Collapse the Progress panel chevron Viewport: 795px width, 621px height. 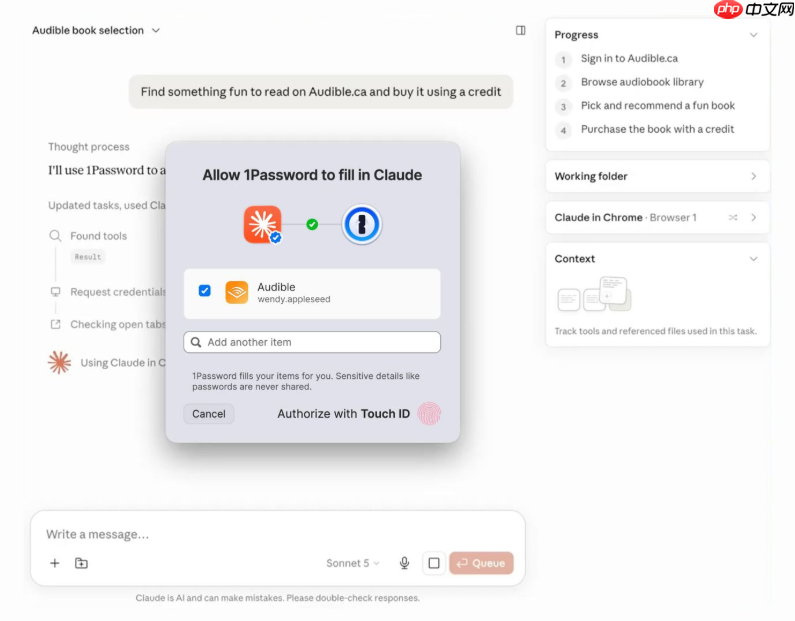pos(753,35)
